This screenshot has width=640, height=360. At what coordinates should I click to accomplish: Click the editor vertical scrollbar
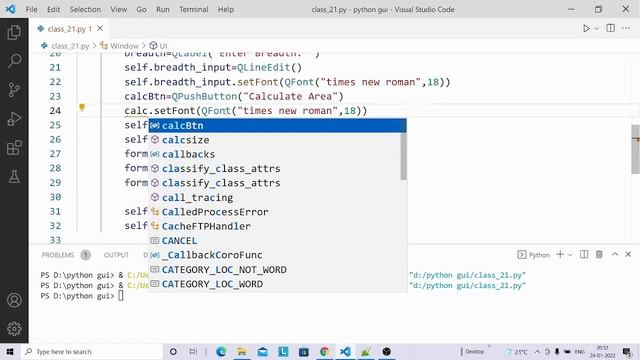pyautogui.click(x=636, y=149)
